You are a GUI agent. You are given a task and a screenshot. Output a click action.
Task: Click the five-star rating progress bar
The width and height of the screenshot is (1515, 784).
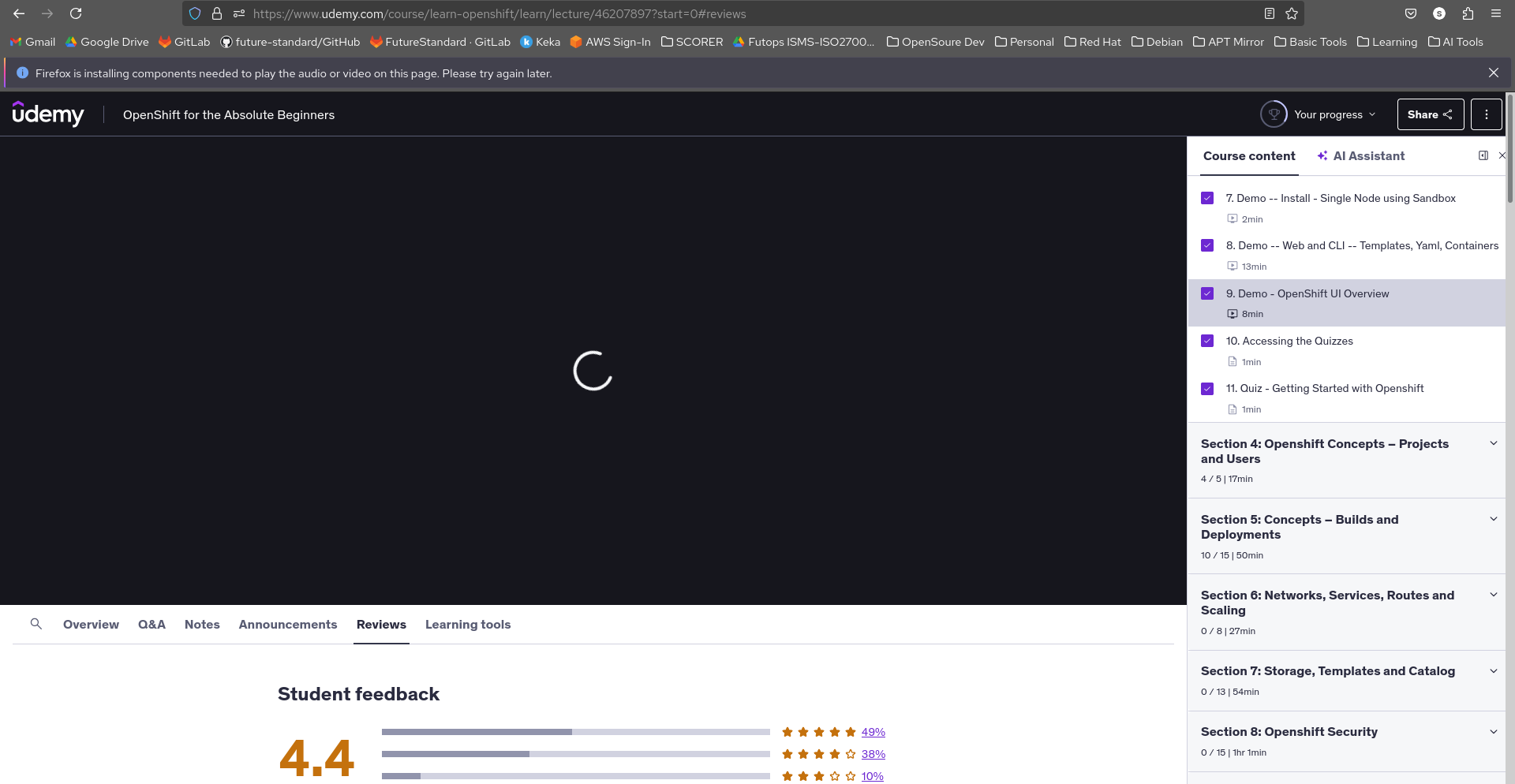(576, 732)
